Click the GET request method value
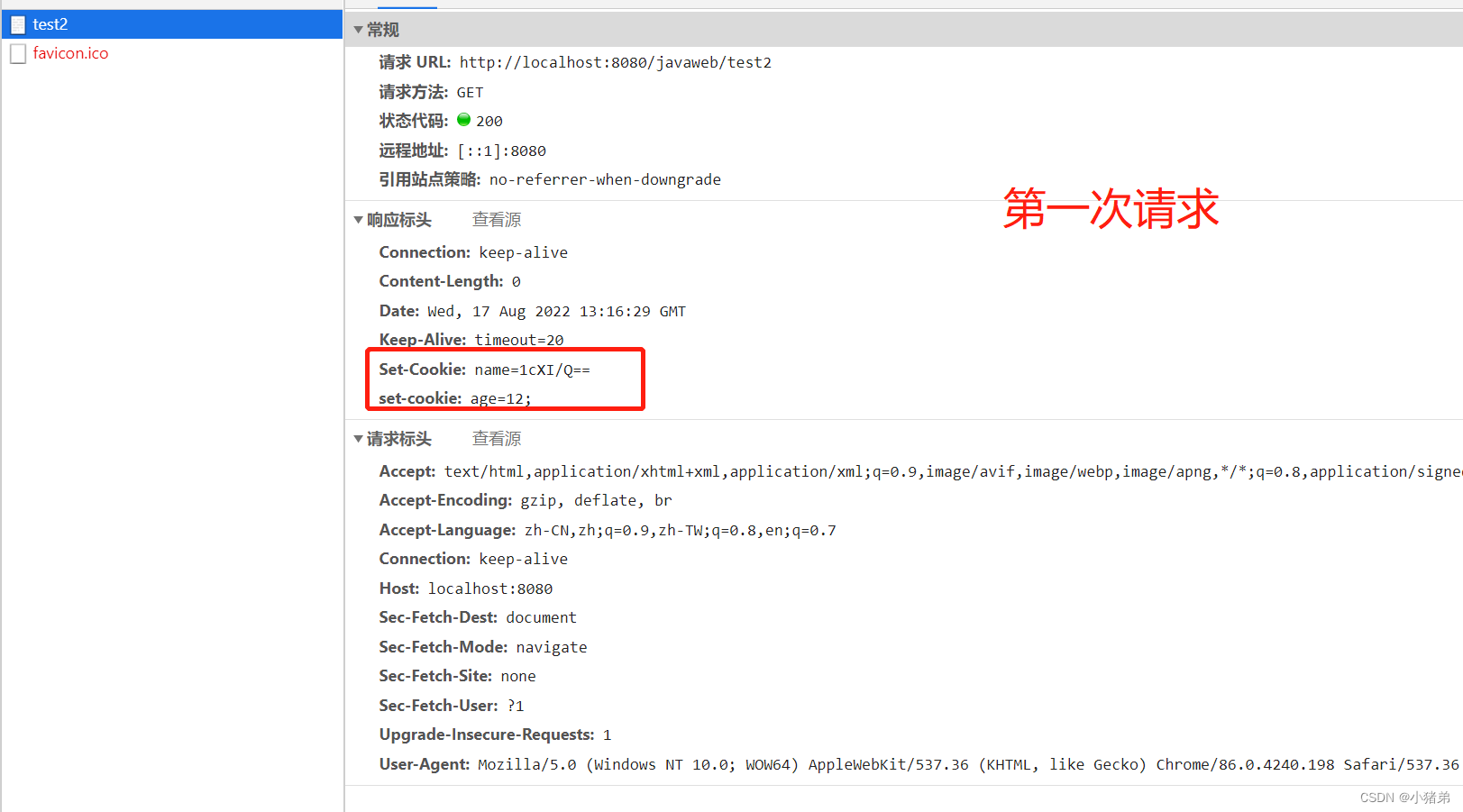Screen dimensions: 1463x812 pyautogui.click(x=470, y=92)
